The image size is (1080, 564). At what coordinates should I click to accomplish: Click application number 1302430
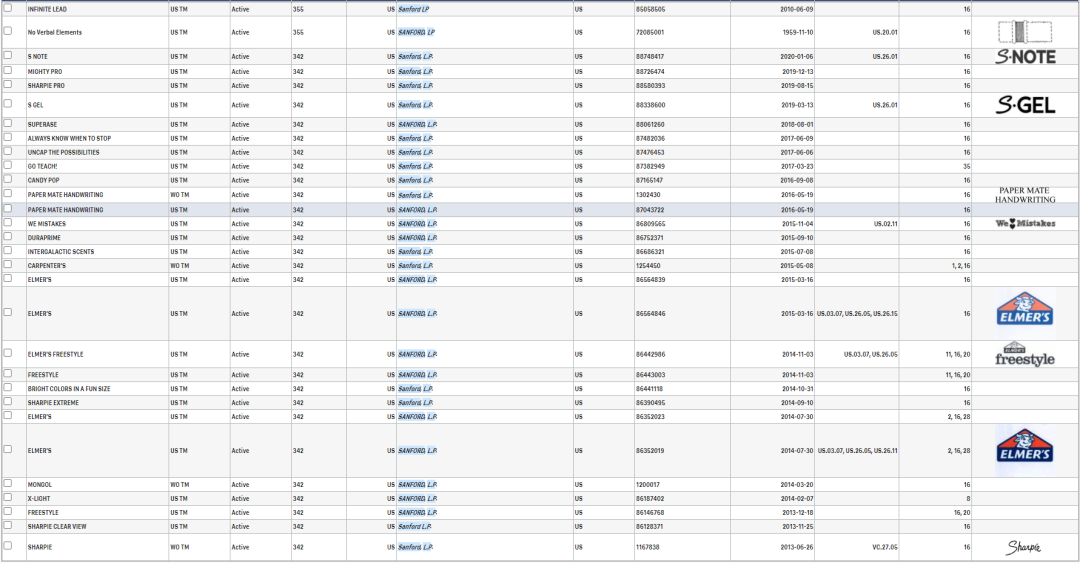click(648, 195)
